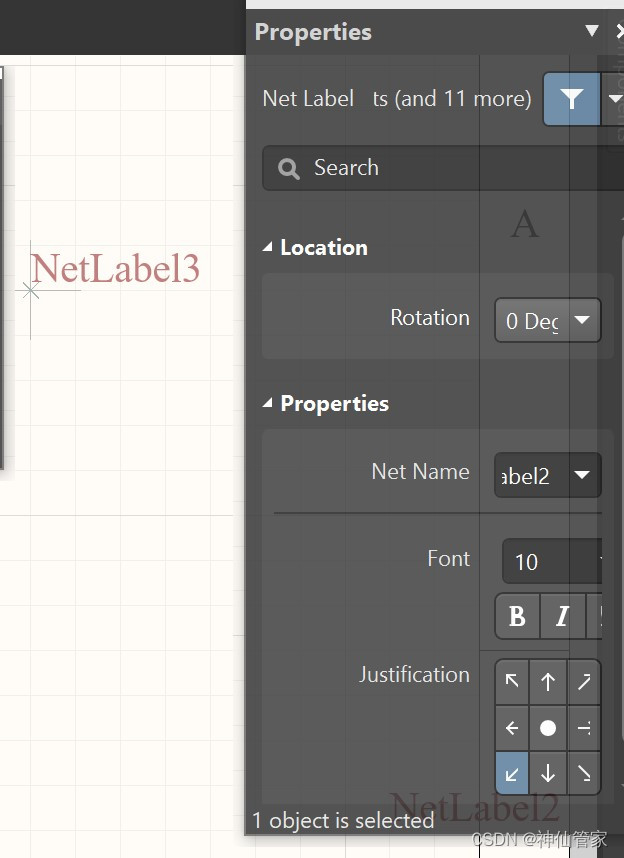Select the NetLabel3 label on schematic
Screen dimensions: 624x858
click(115, 269)
